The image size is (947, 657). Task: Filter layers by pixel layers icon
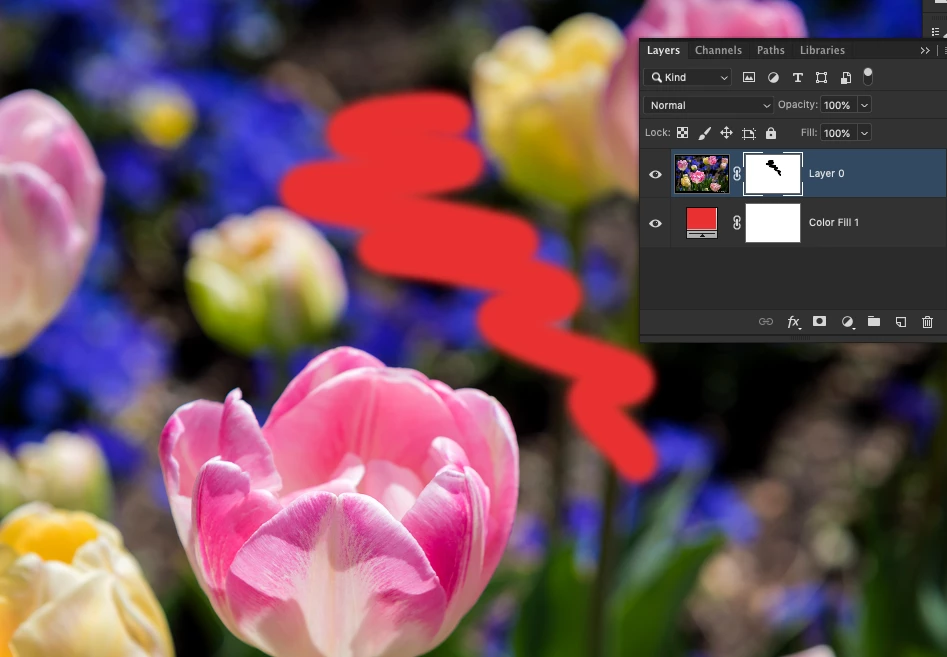tap(749, 77)
